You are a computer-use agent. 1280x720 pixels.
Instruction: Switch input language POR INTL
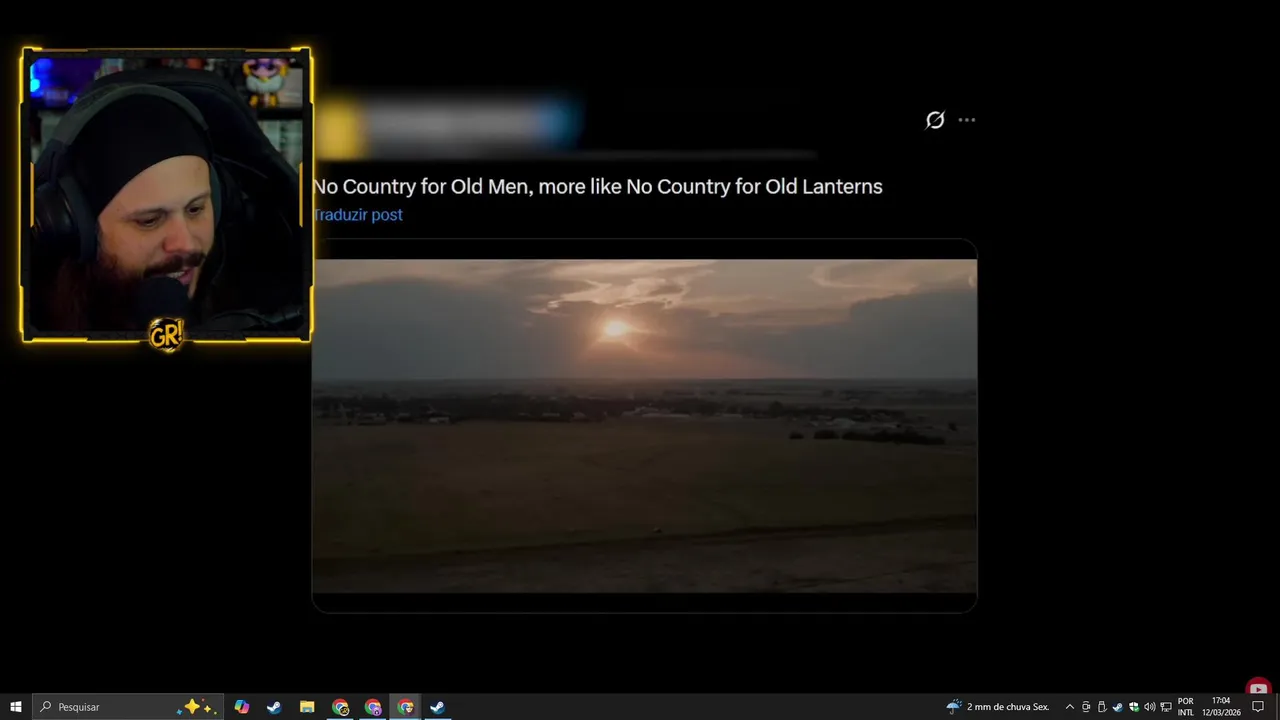[x=1186, y=707]
